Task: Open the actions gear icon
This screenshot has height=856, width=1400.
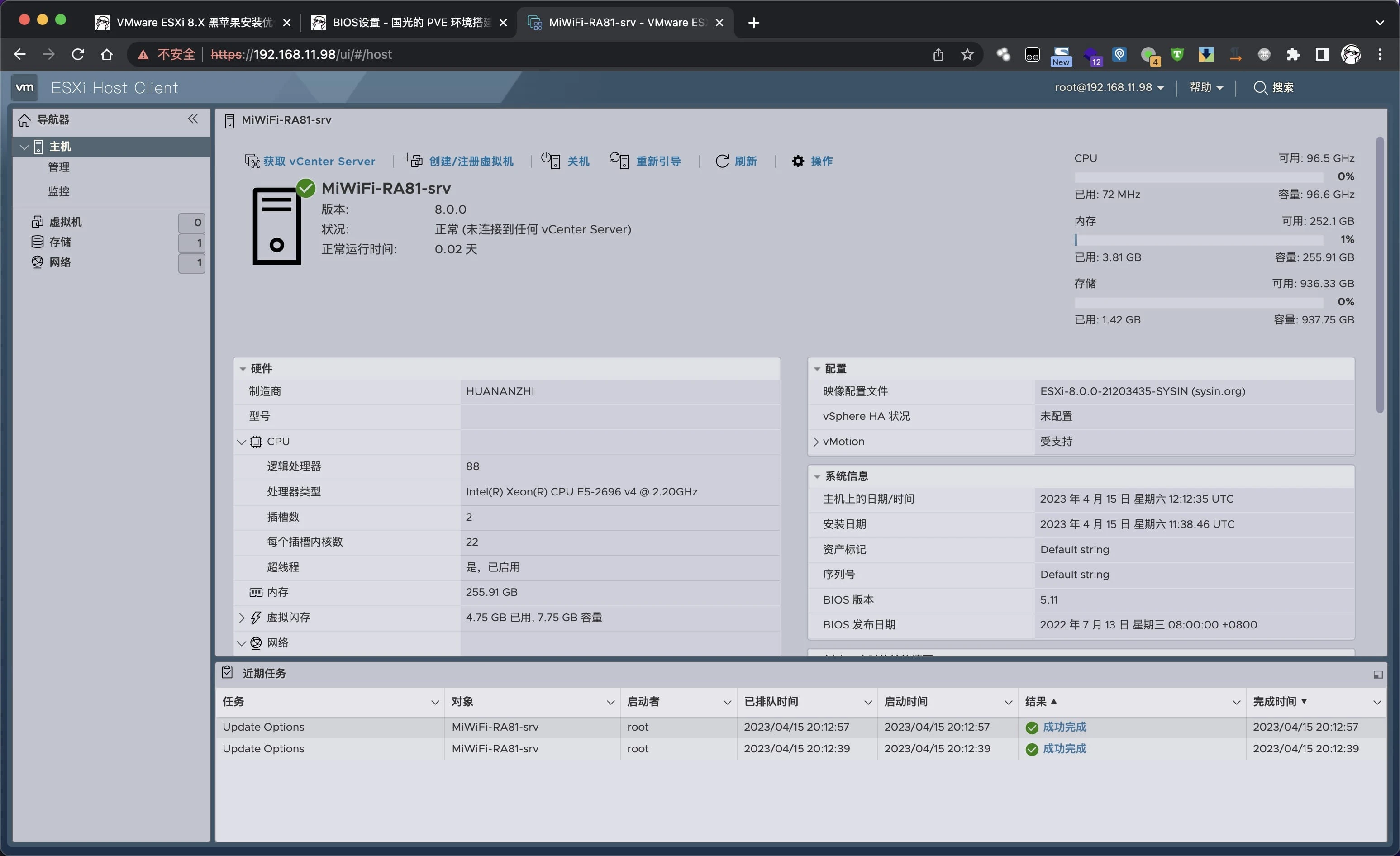Action: coord(798,162)
